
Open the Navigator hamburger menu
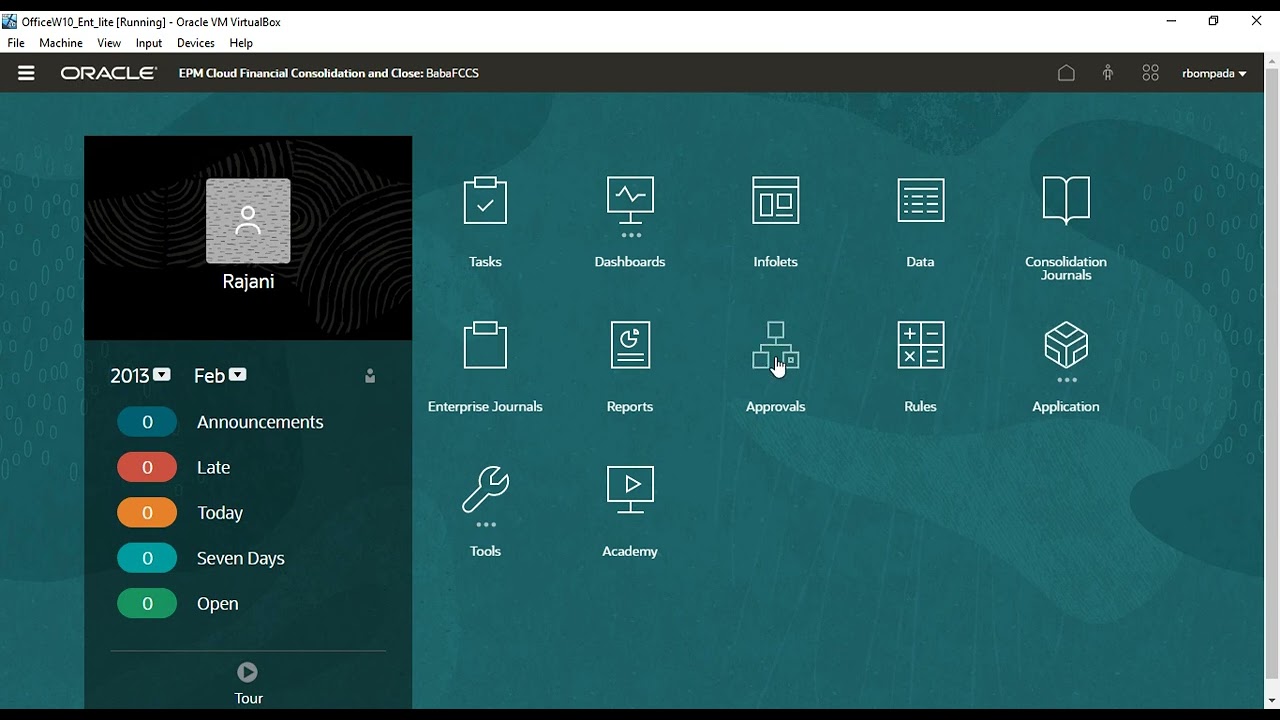[x=26, y=73]
